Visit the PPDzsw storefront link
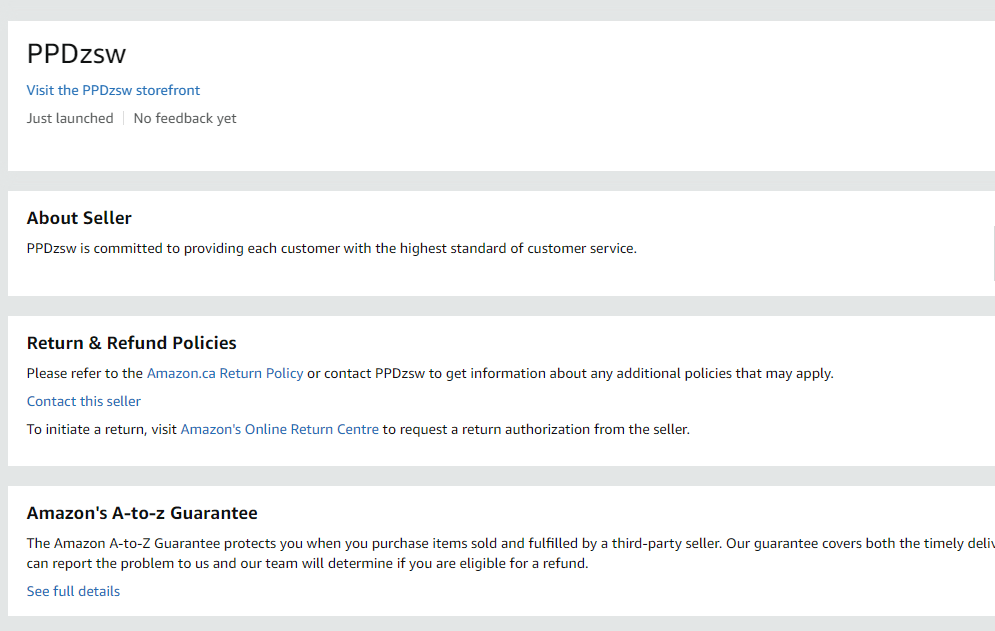995x631 pixels. click(x=113, y=90)
